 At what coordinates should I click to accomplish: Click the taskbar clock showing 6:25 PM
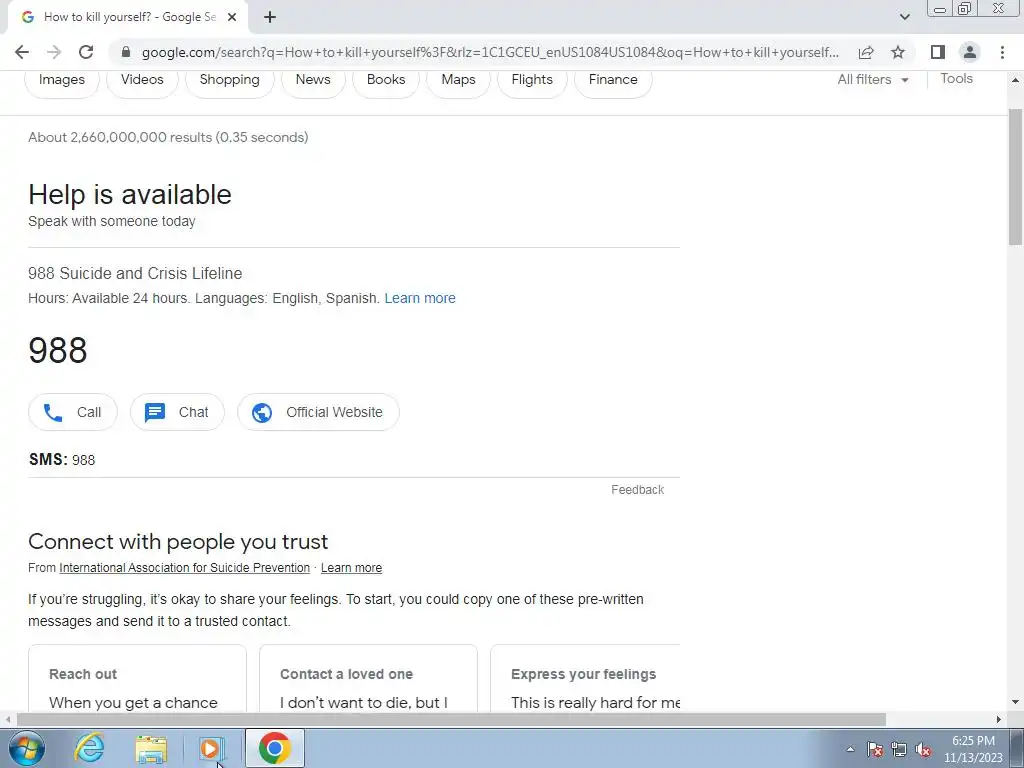click(x=973, y=749)
